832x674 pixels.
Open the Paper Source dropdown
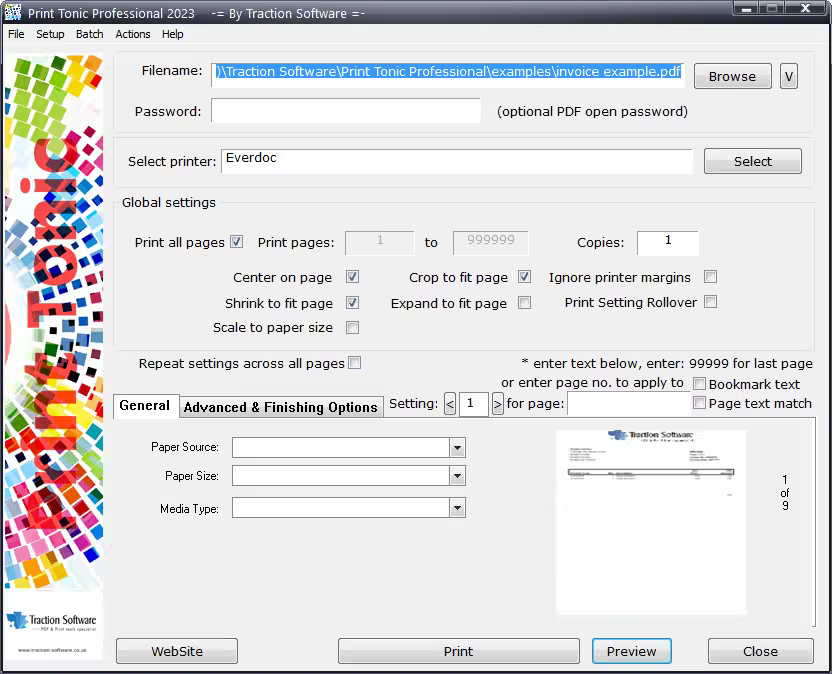point(457,447)
